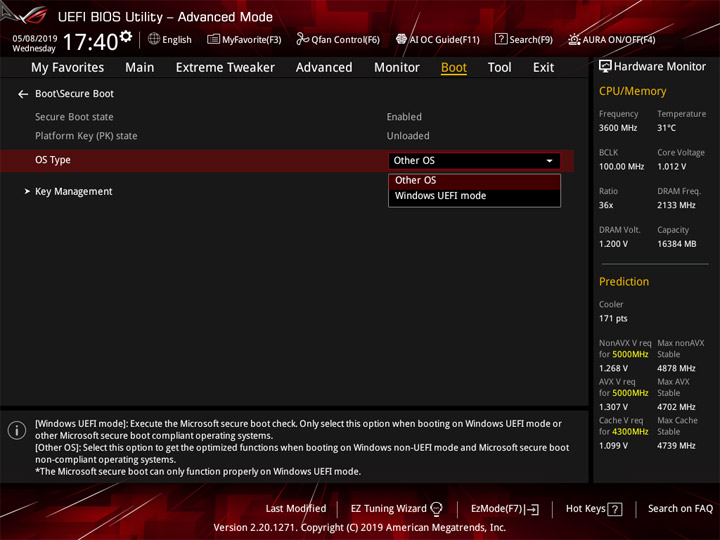Click the Enabled state value
The image size is (720, 540).
point(404,117)
